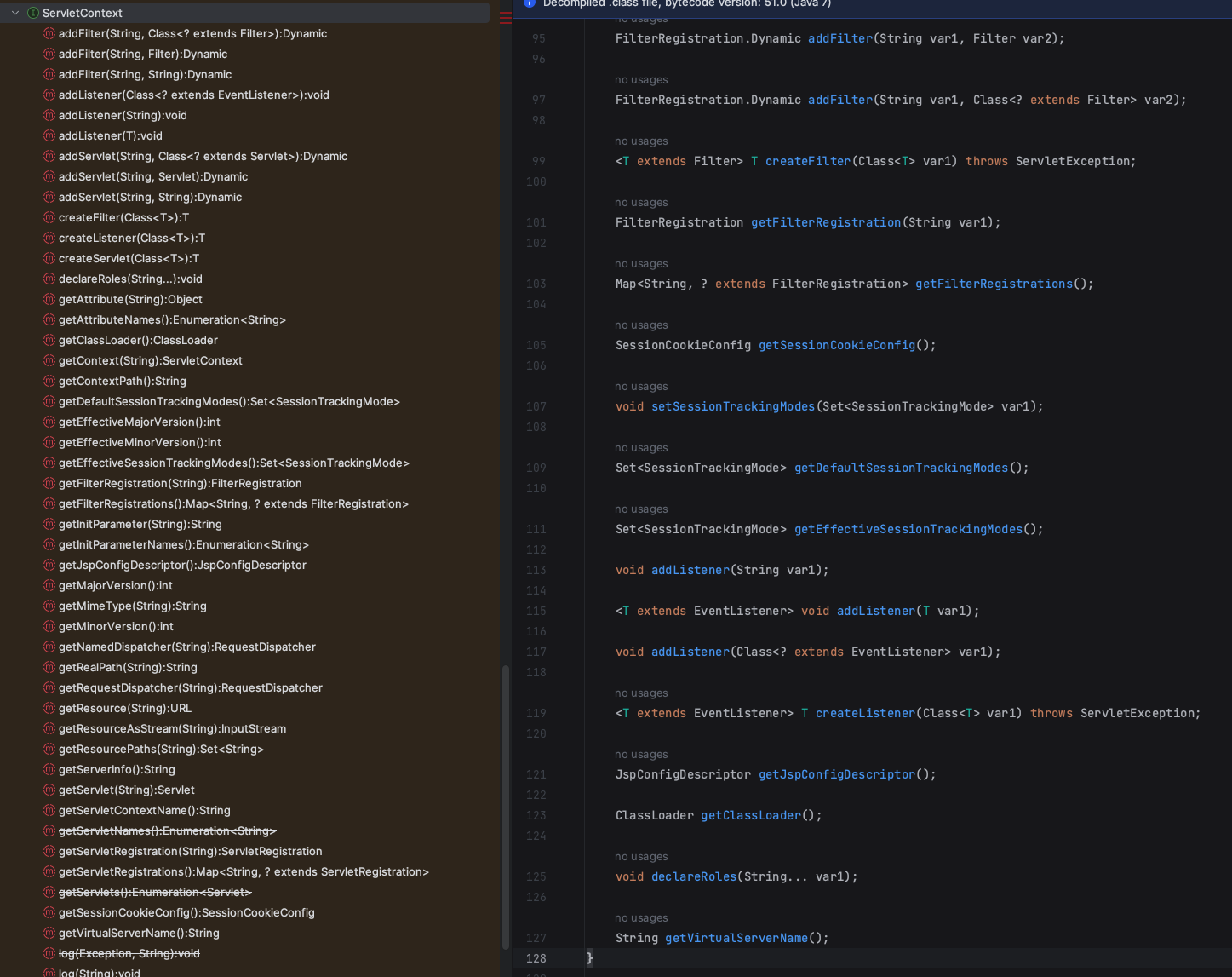Click method icon of addListener(String):void
This screenshot has height=977, width=1232.
[49, 115]
